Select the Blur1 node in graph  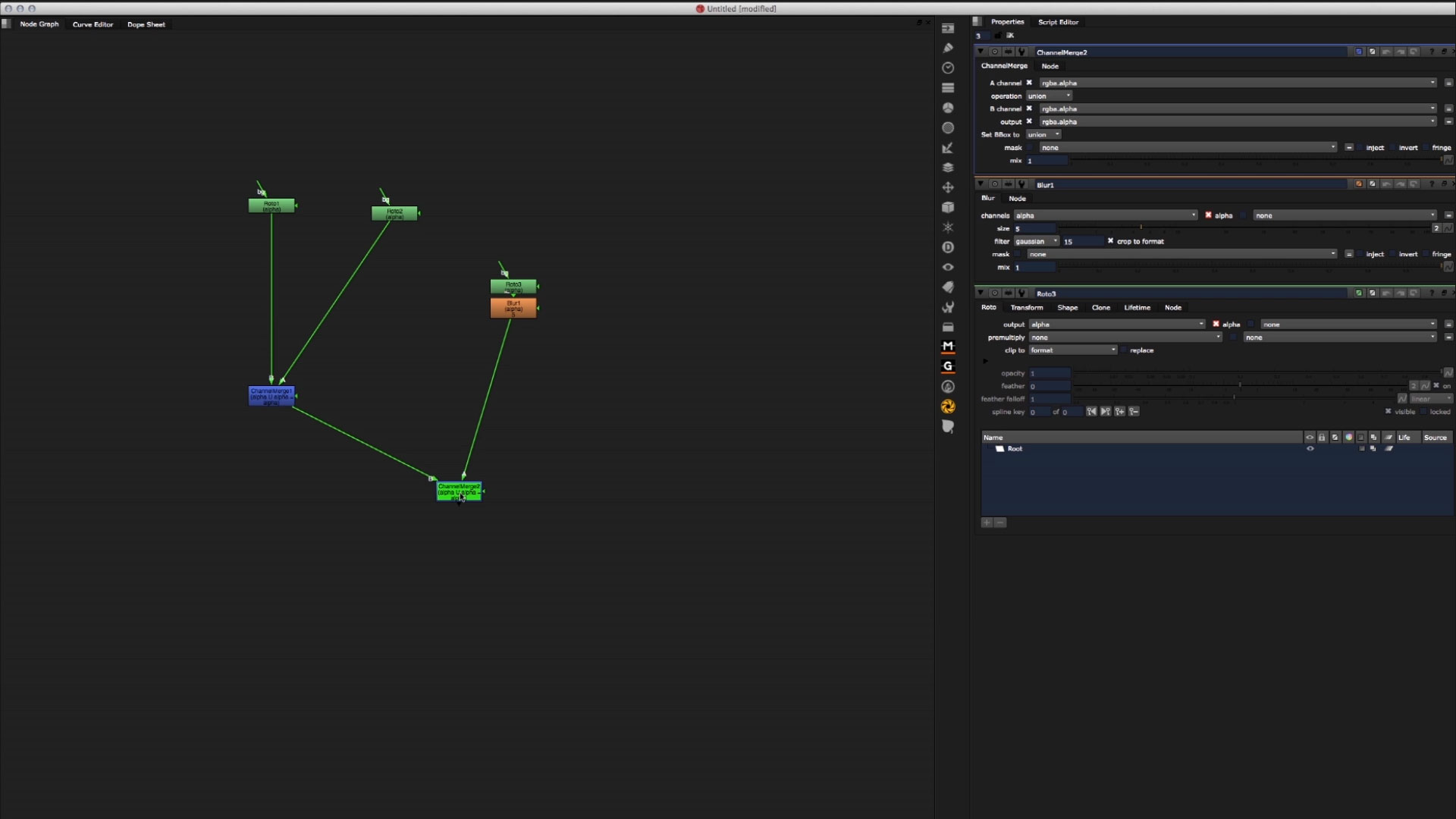tap(513, 307)
